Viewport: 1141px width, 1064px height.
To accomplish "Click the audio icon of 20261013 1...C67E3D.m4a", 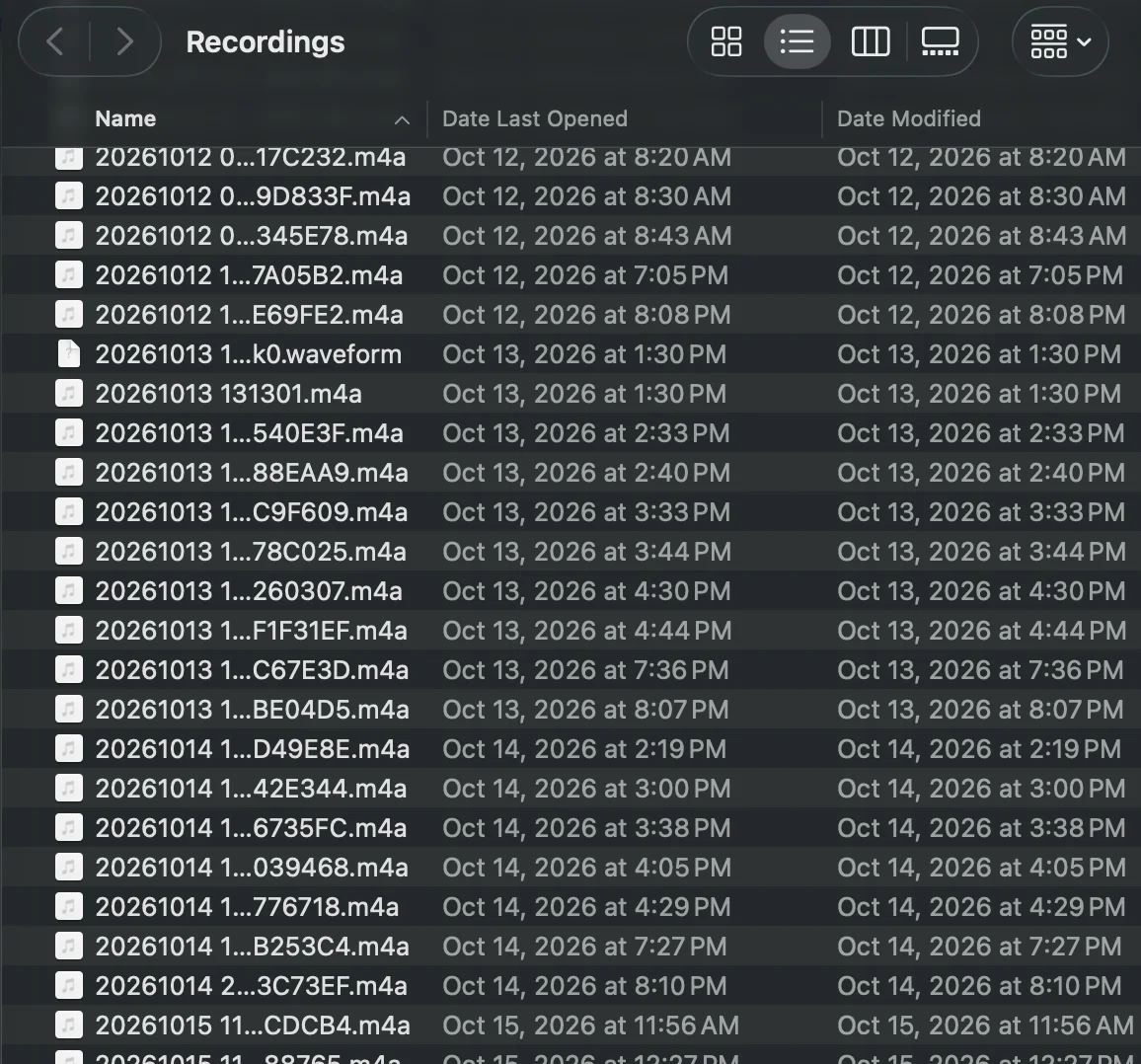I will tap(69, 669).
